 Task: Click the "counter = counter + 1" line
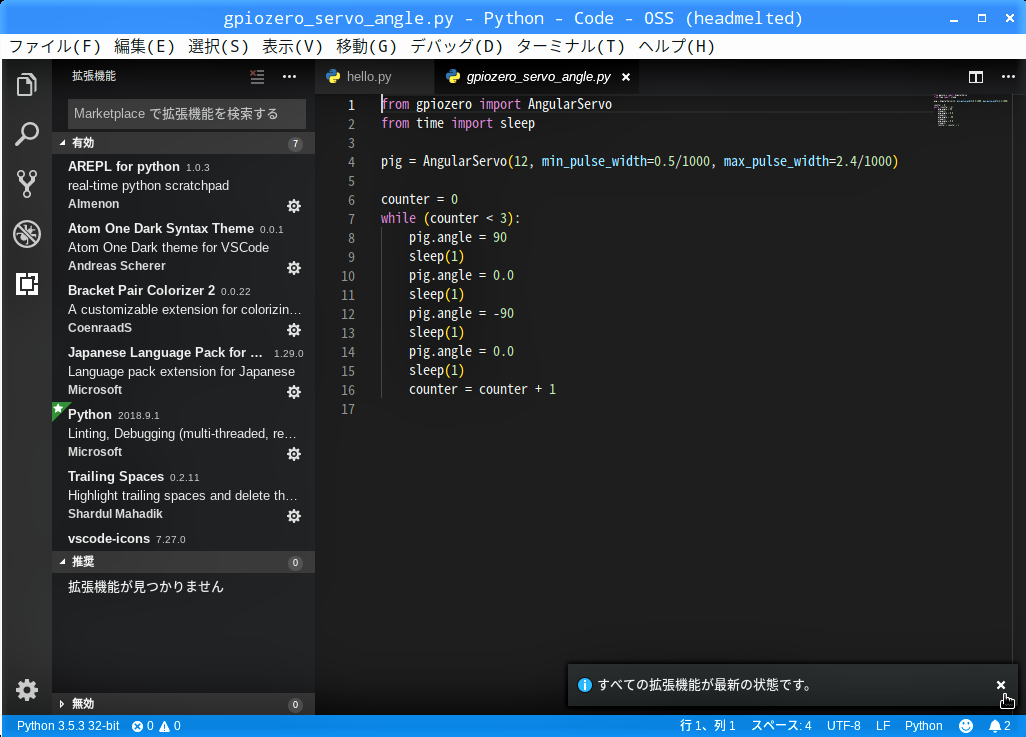482,389
